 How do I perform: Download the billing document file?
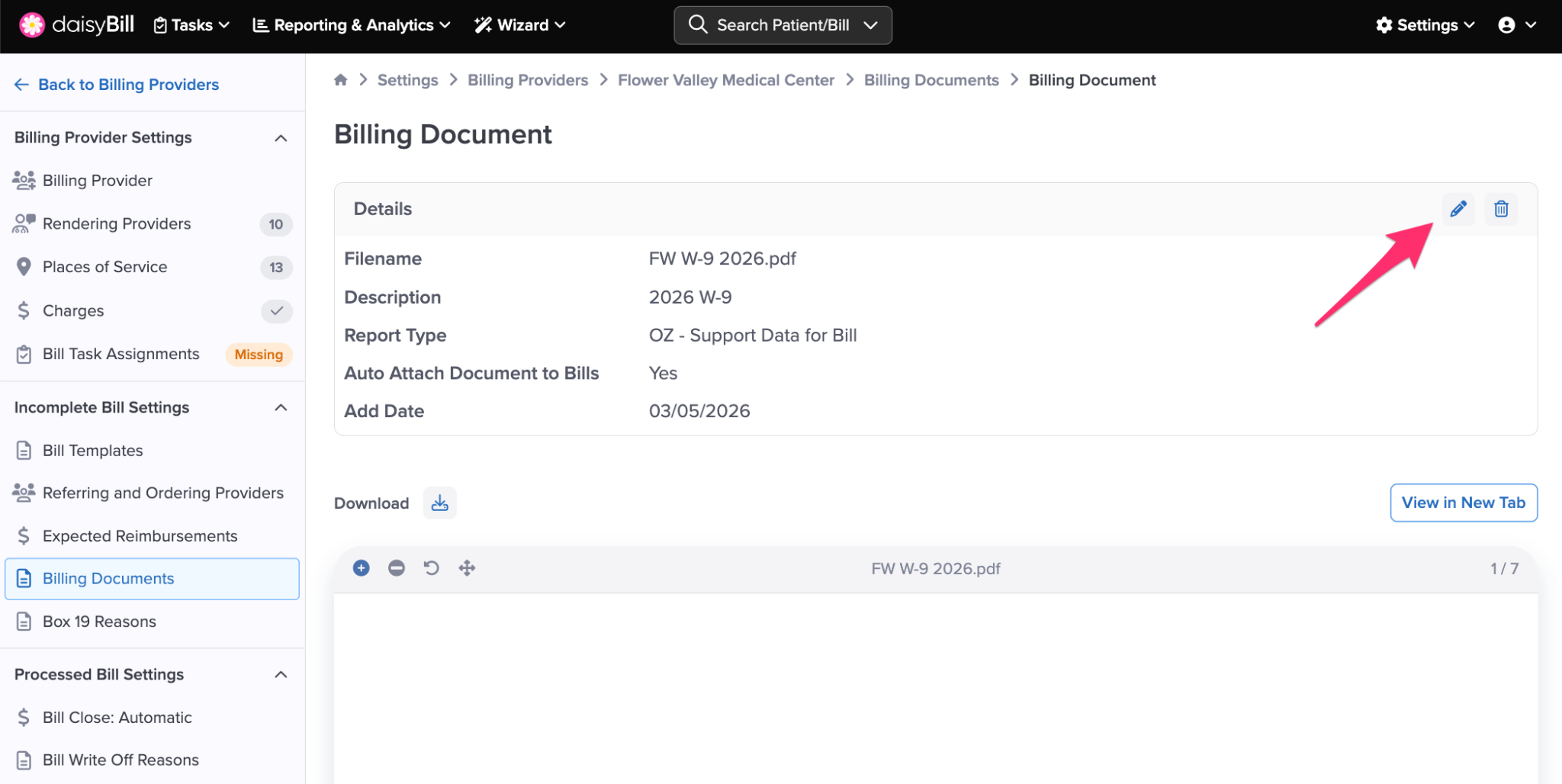coord(439,503)
